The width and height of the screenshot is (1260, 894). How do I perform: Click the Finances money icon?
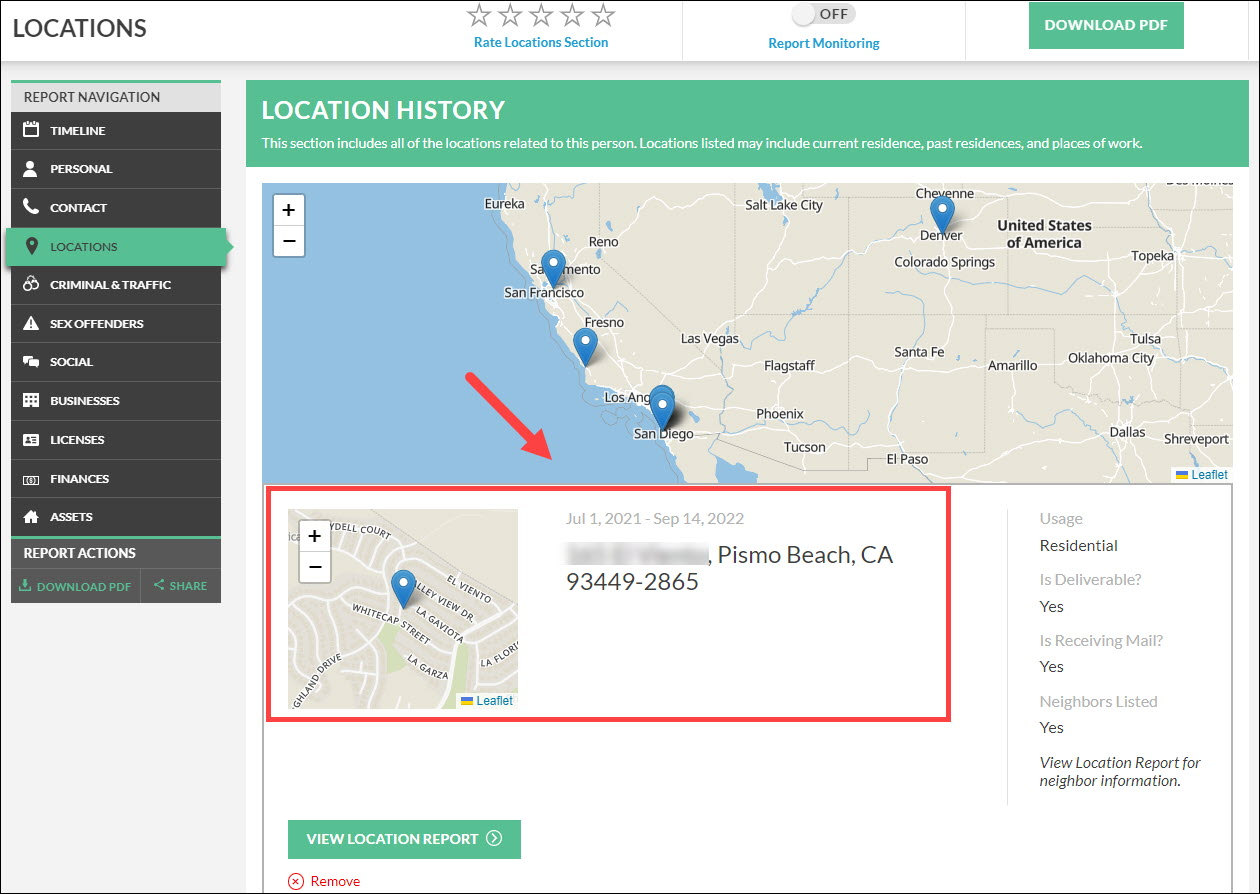[31, 479]
